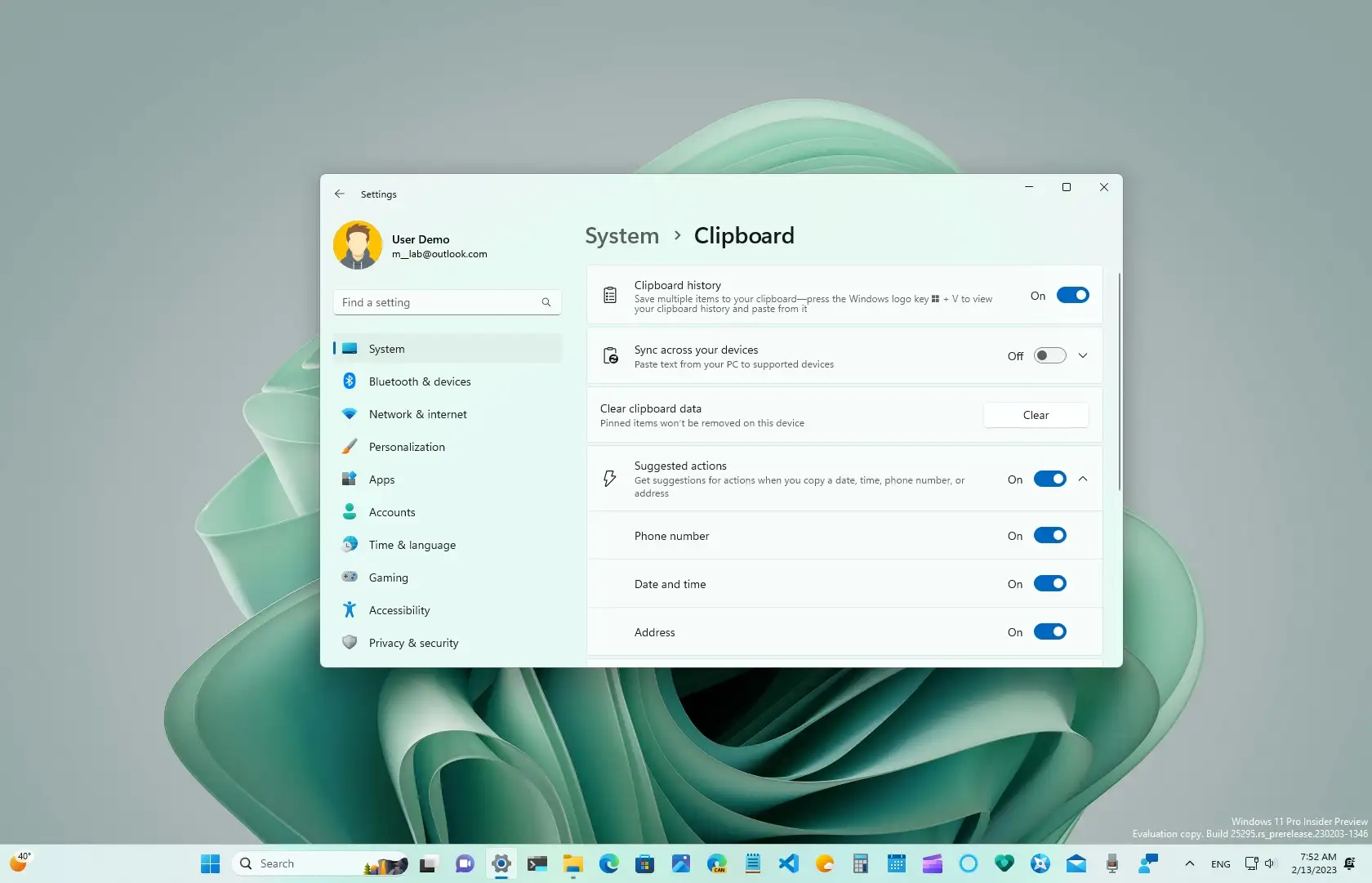Open Notepad from the taskbar
The image size is (1372, 883).
tap(753, 863)
